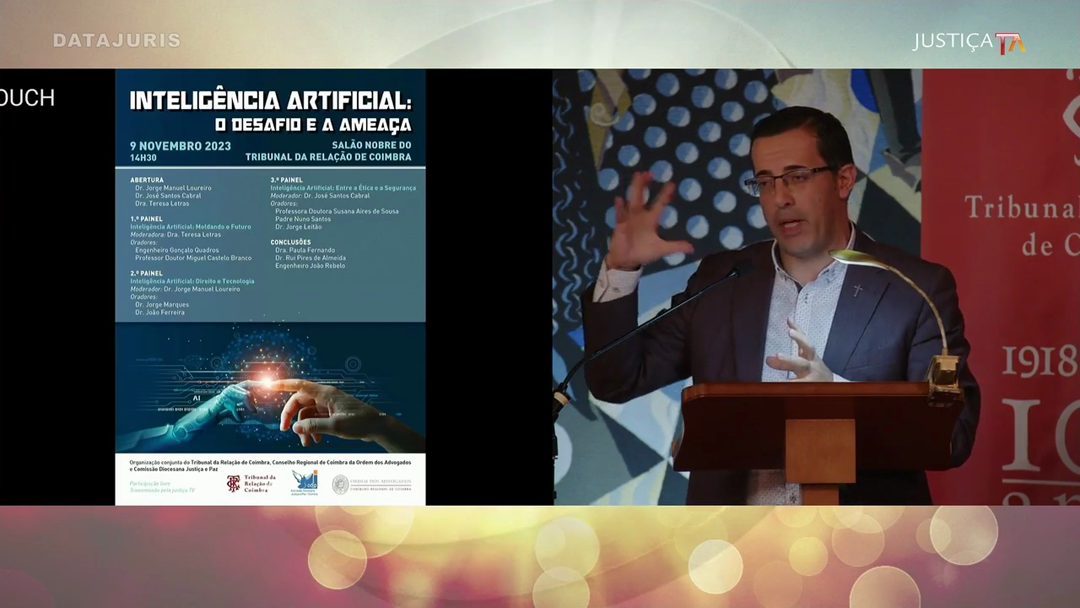Click the DATAJURIS watermark
This screenshot has height=608, width=1080.
pos(117,41)
